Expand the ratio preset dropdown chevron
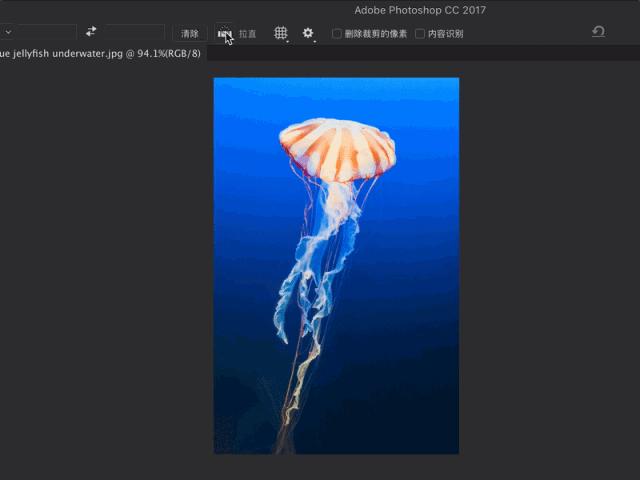Image resolution: width=640 pixels, height=480 pixels. tap(8, 32)
